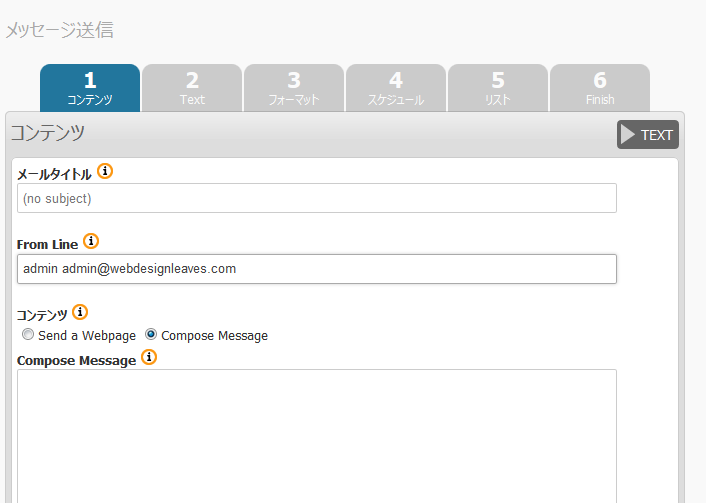Open the From Line info tooltip icon
Viewport: 706px width, 503px height.
point(91,241)
